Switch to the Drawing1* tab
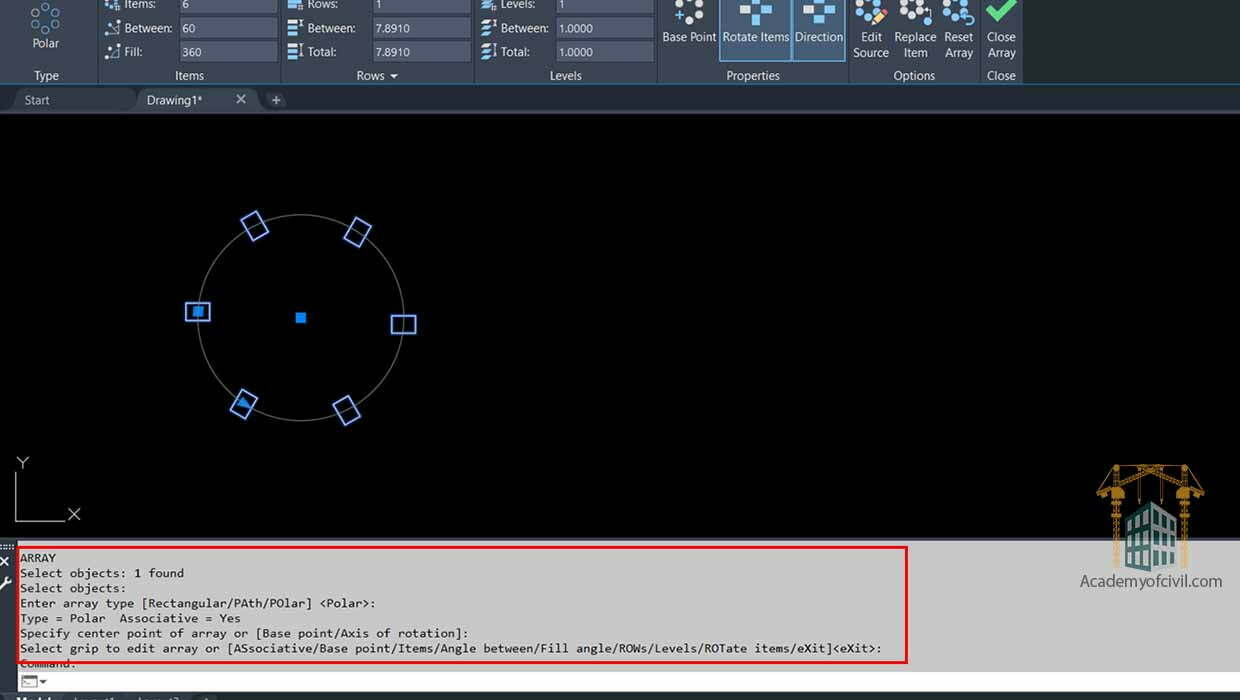Image resolution: width=1240 pixels, height=700 pixels. tap(174, 100)
